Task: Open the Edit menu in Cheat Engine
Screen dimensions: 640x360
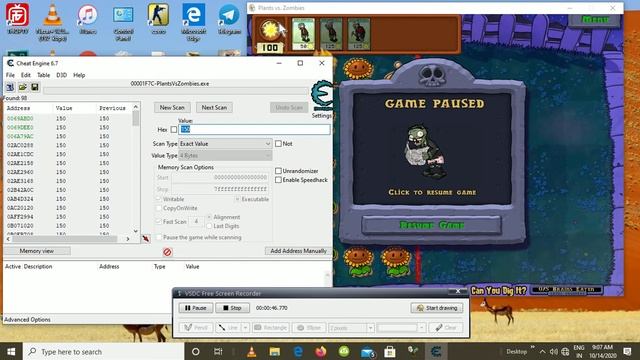Action: point(26,75)
